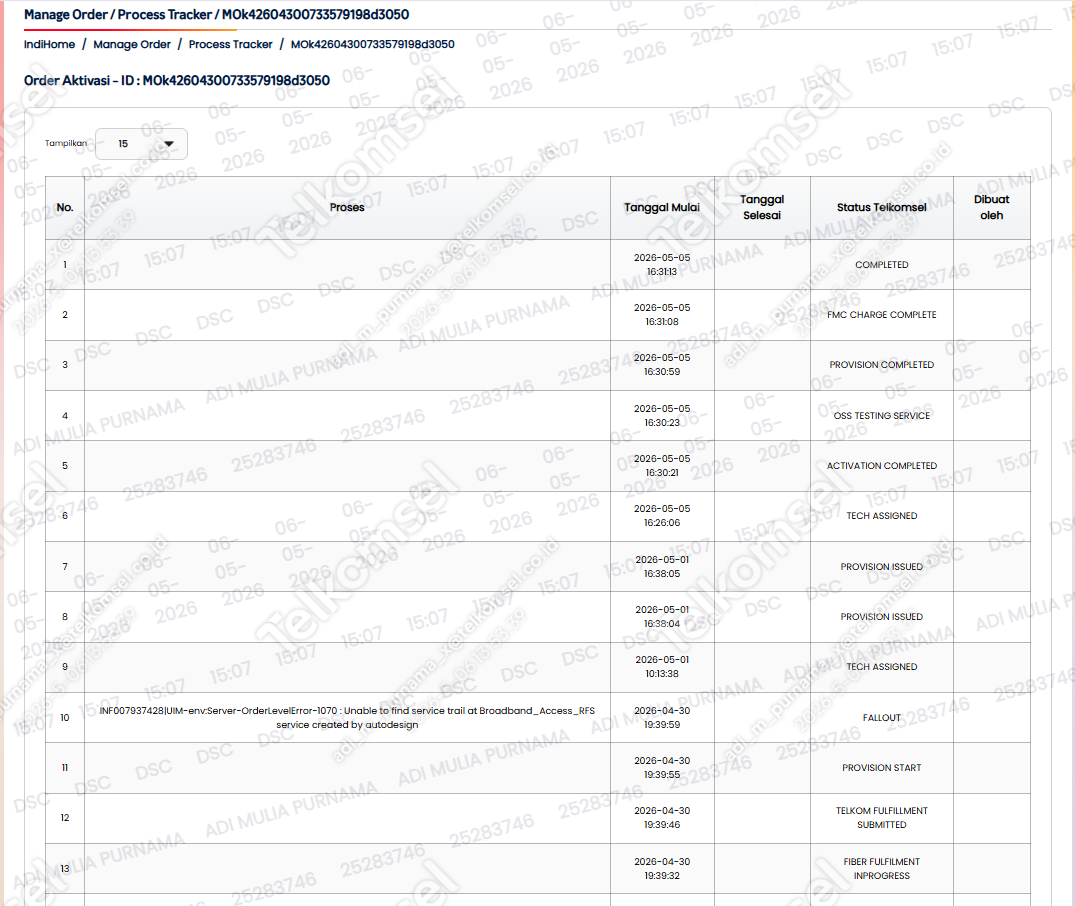Click date 2026-05-01 16:38:04
The image size is (1075, 906).
[662, 617]
